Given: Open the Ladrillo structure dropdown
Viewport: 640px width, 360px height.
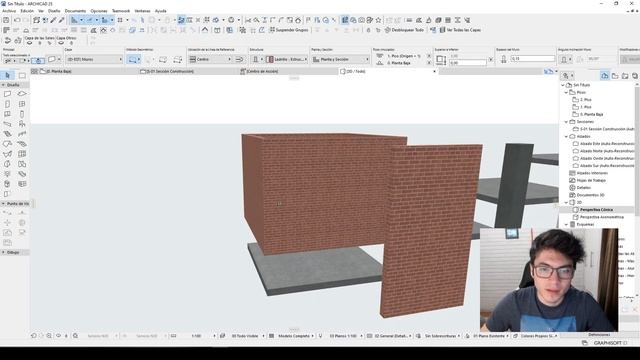Looking at the screenshot, I should [287, 60].
